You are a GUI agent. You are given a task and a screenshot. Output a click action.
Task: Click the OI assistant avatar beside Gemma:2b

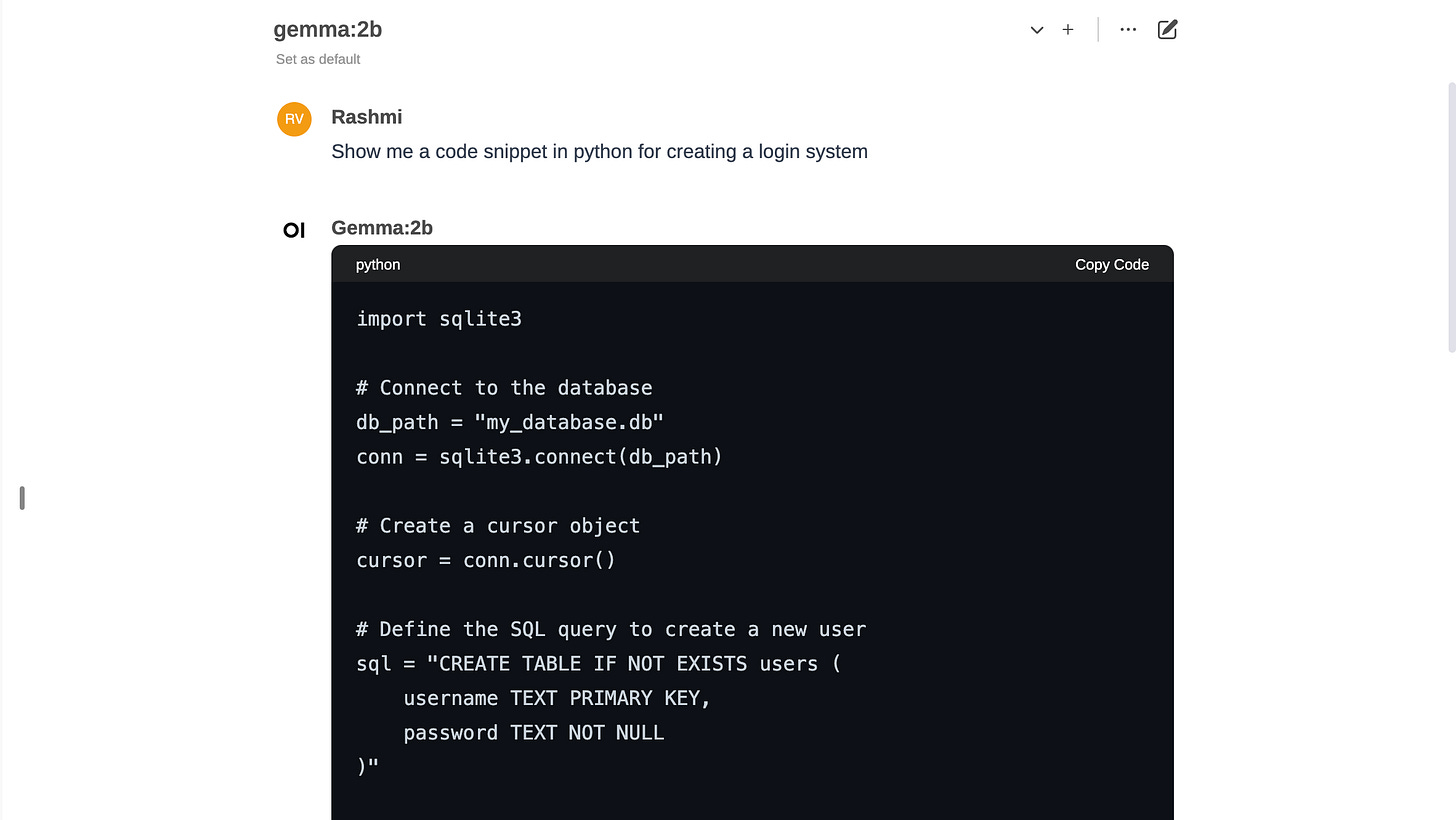pyautogui.click(x=293, y=229)
